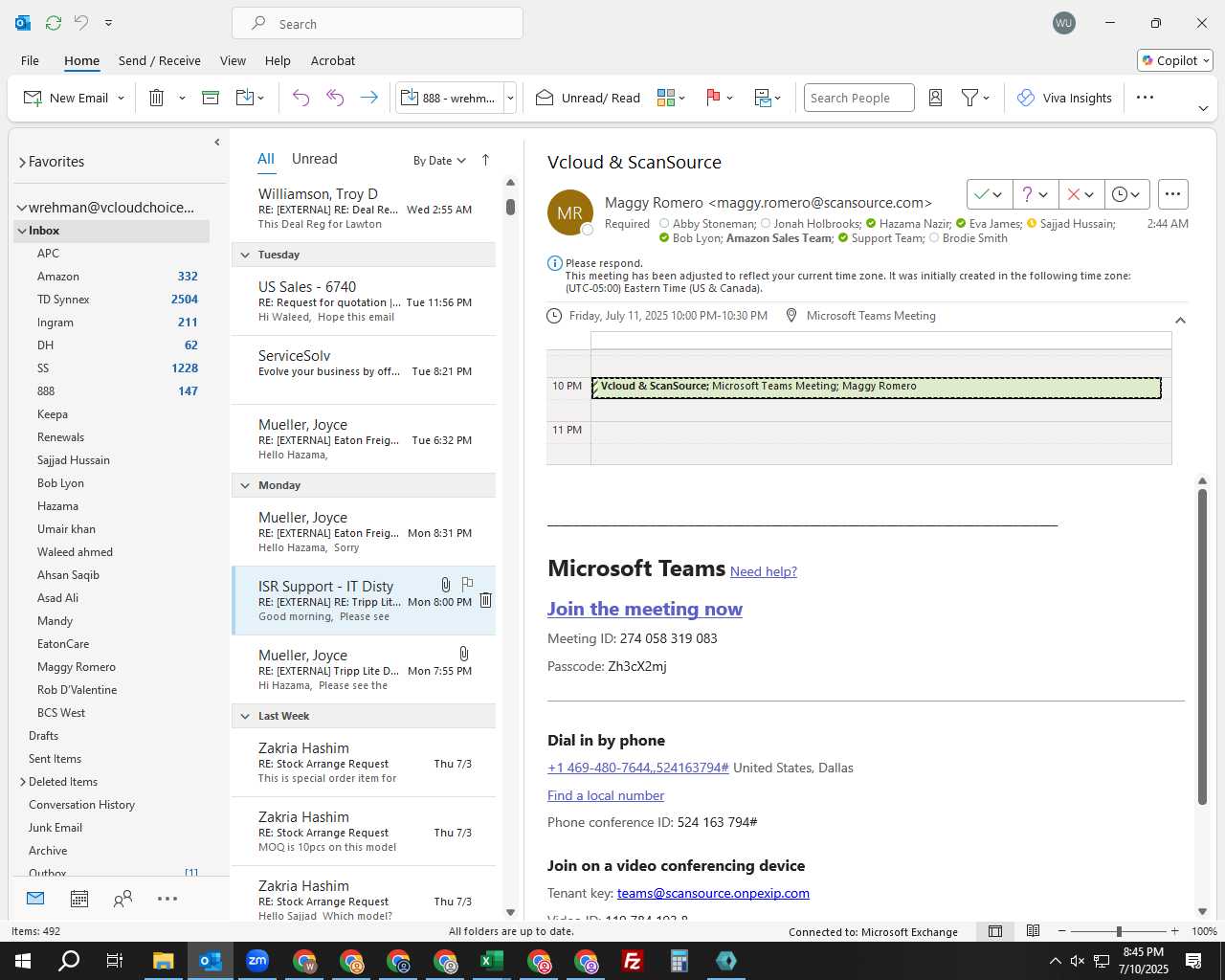This screenshot has height=980, width=1225.
Task: Click the Dallas dial-in phone number link
Action: (x=638, y=768)
